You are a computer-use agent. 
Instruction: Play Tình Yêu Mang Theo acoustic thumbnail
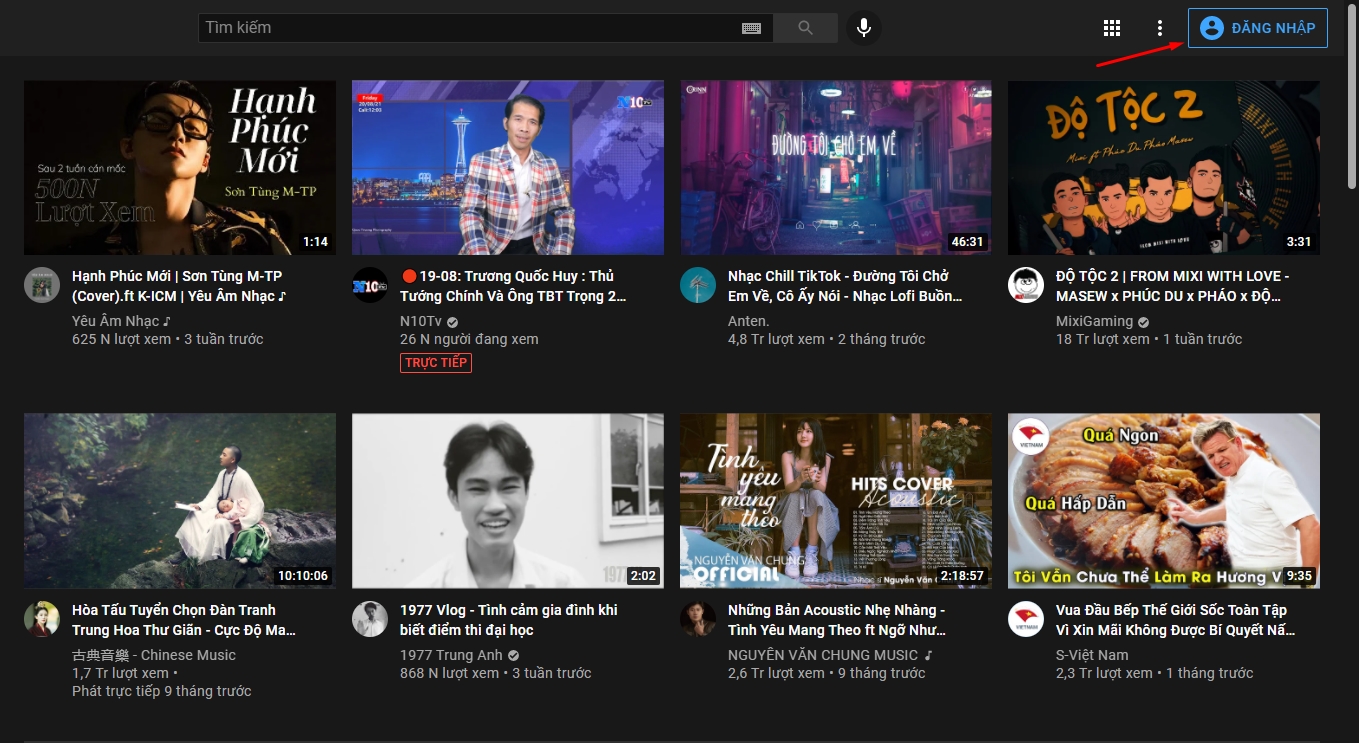[836, 501]
